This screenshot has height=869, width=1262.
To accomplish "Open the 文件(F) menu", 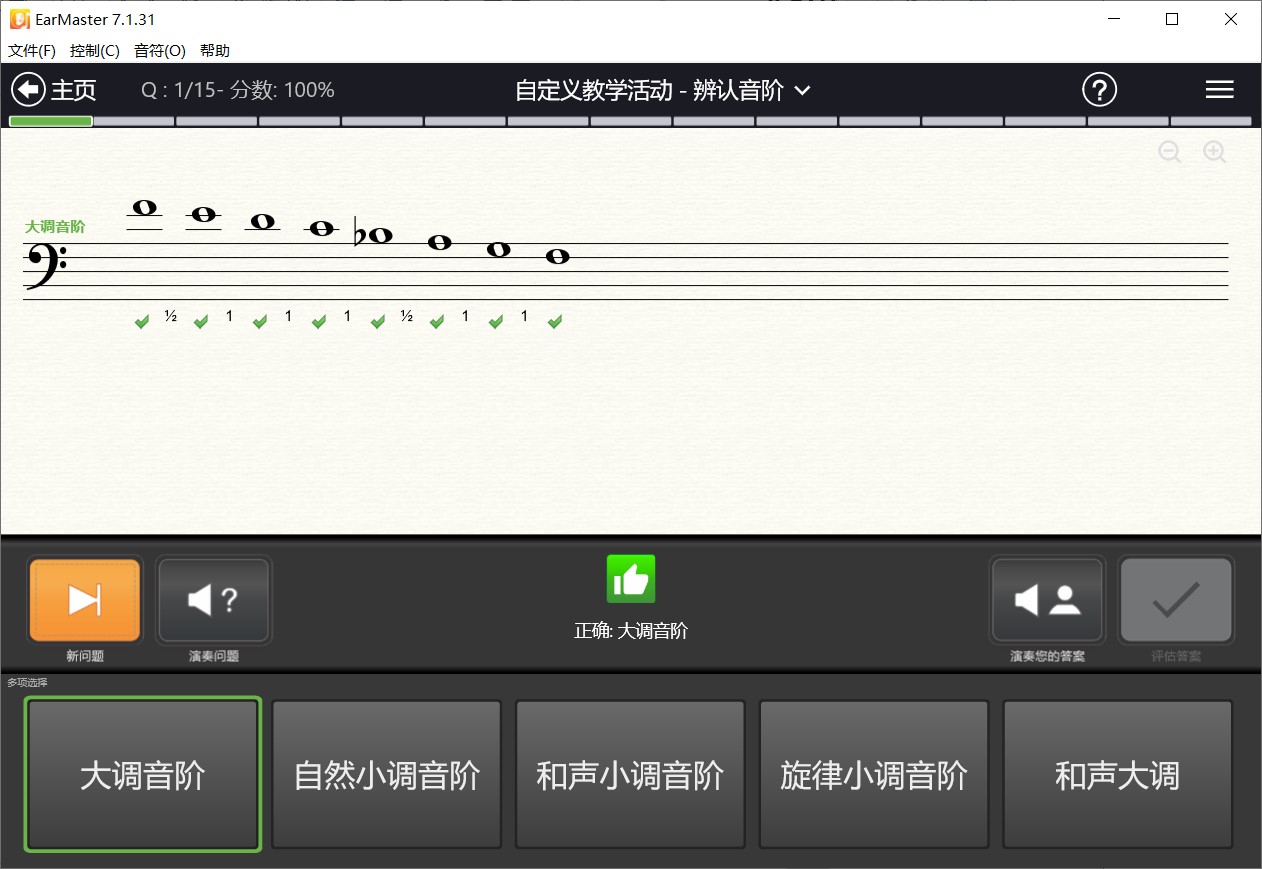I will click(x=31, y=50).
